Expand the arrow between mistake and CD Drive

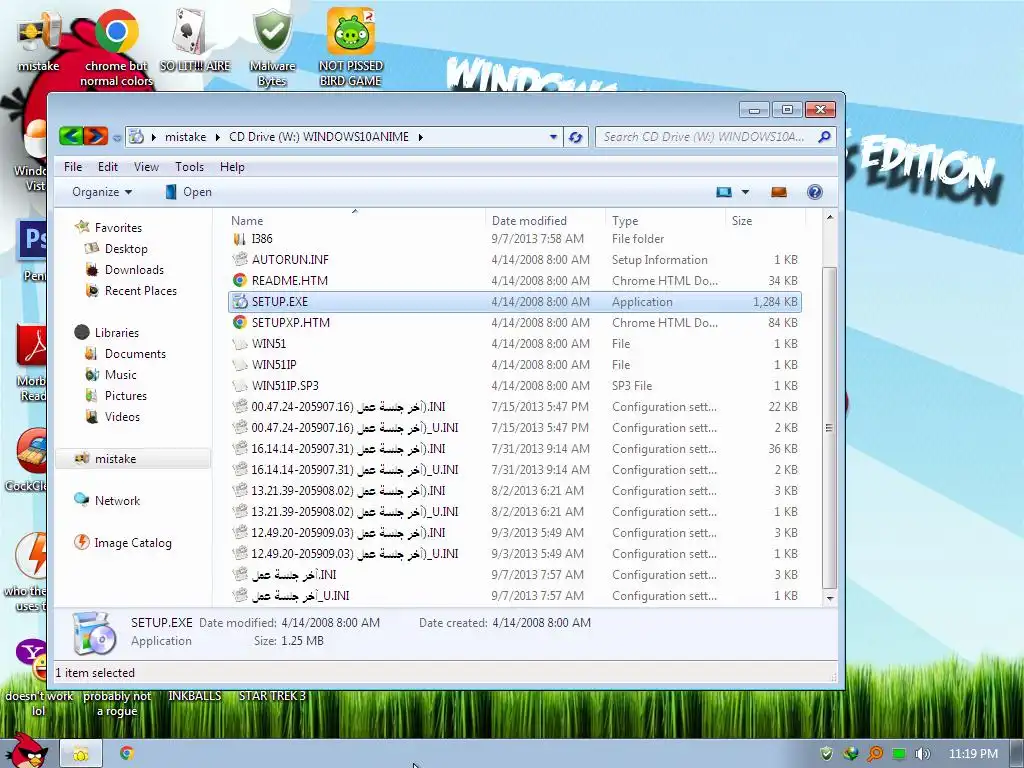click(x=217, y=137)
